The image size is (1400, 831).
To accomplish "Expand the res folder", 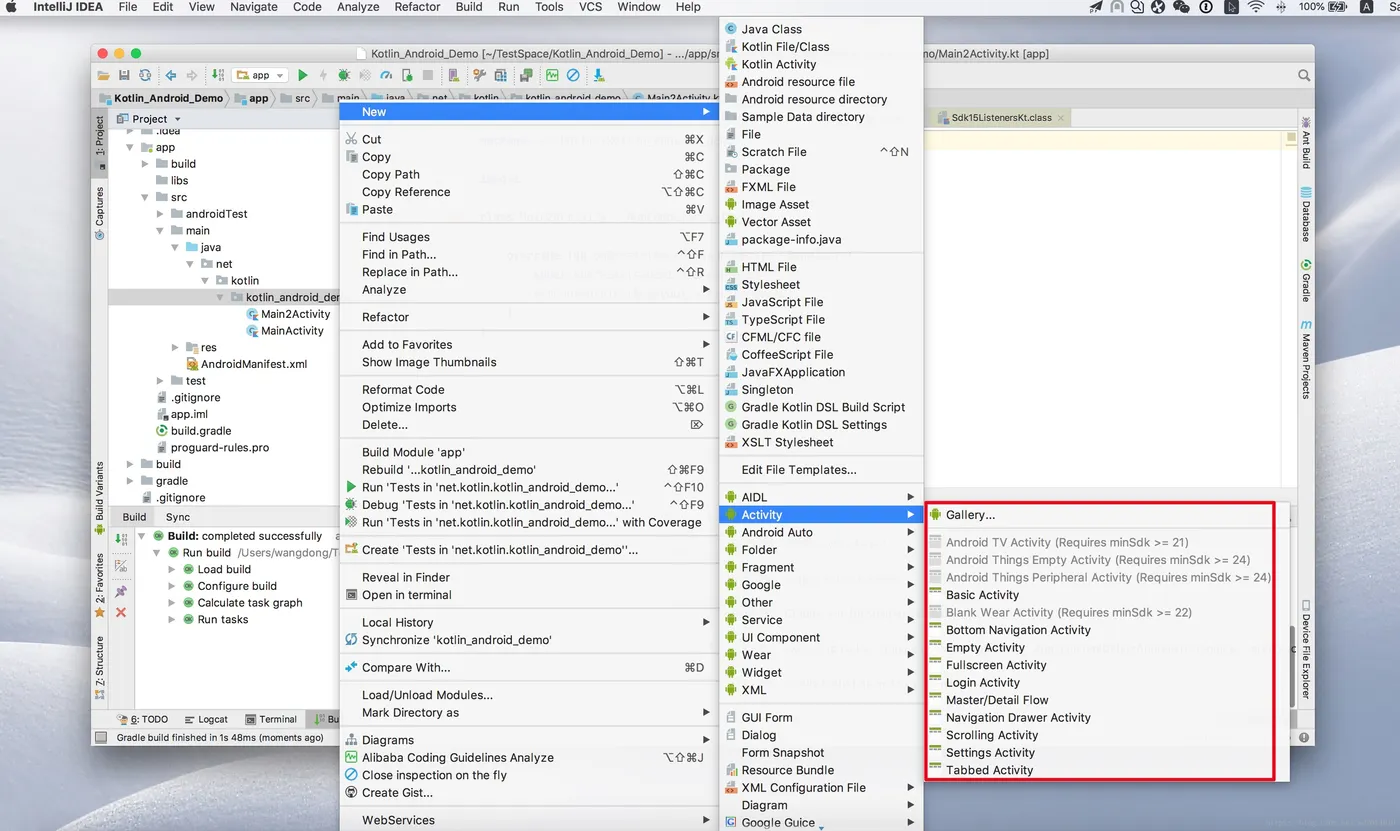I will click(176, 348).
